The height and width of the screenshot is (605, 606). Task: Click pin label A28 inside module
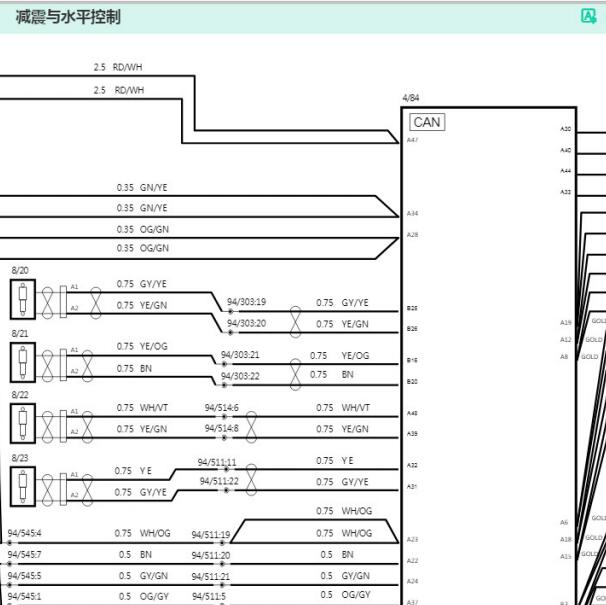[x=412, y=235]
